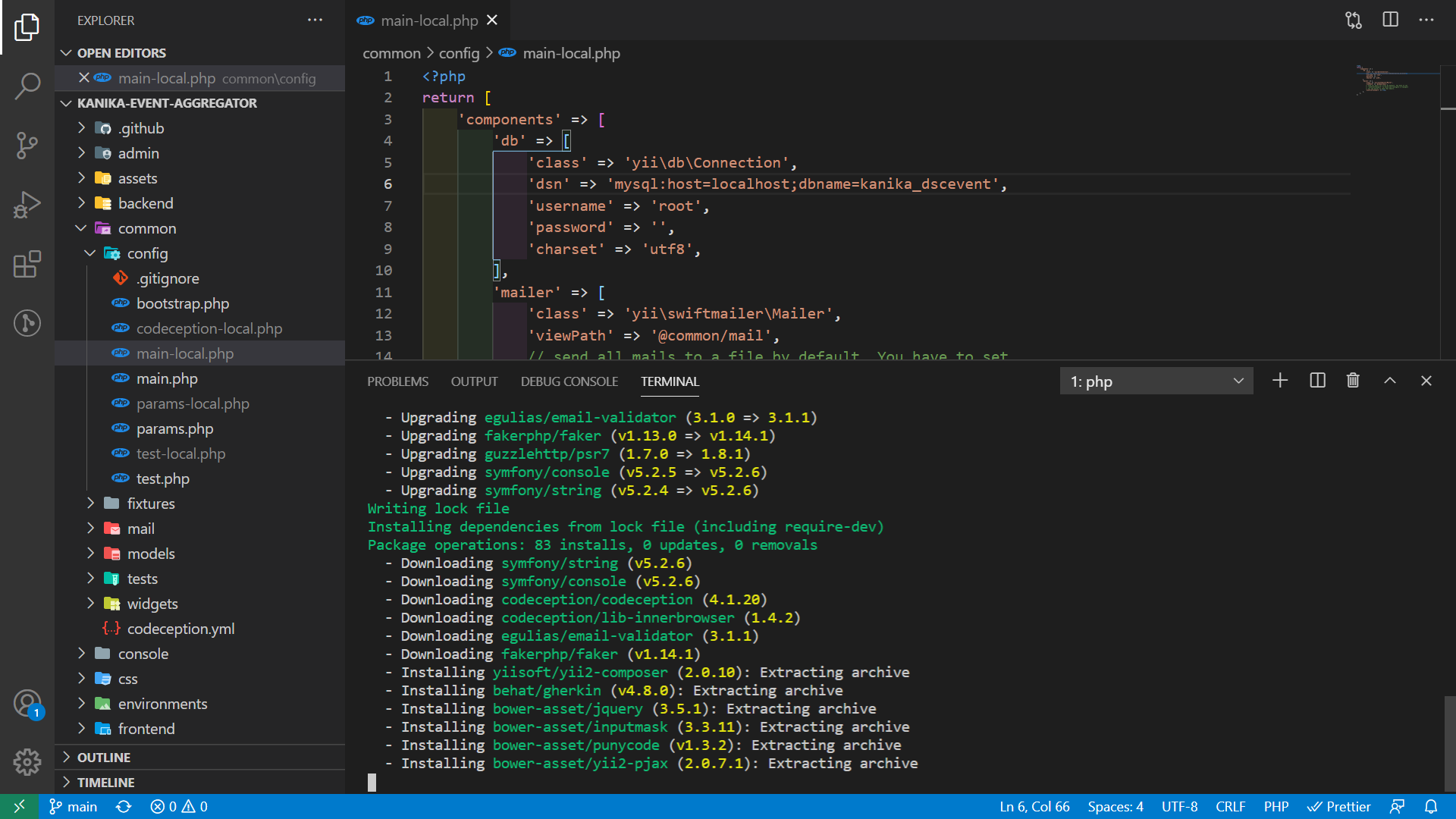1456x819 pixels.
Task: Open the Explorer view in activity bar
Action: [27, 27]
